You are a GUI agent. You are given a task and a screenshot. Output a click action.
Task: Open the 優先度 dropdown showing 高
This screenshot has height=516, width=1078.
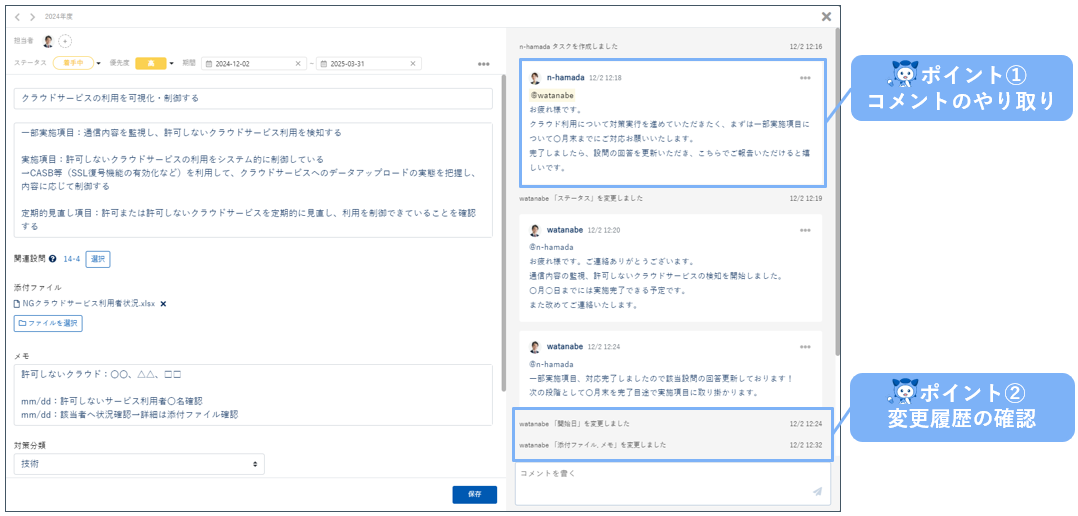[155, 63]
